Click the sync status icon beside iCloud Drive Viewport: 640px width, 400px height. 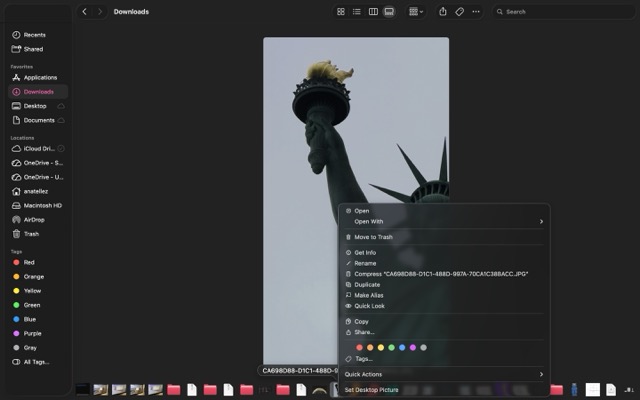pos(61,149)
